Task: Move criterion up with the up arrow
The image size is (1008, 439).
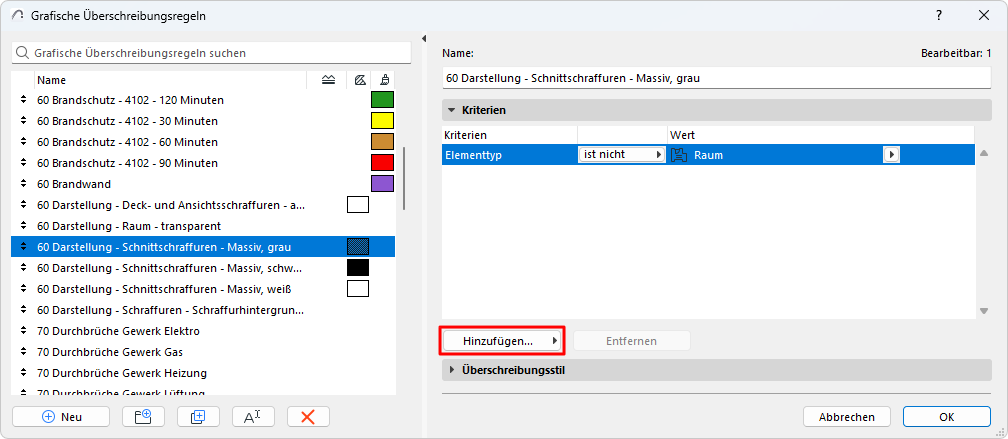Action: click(984, 154)
